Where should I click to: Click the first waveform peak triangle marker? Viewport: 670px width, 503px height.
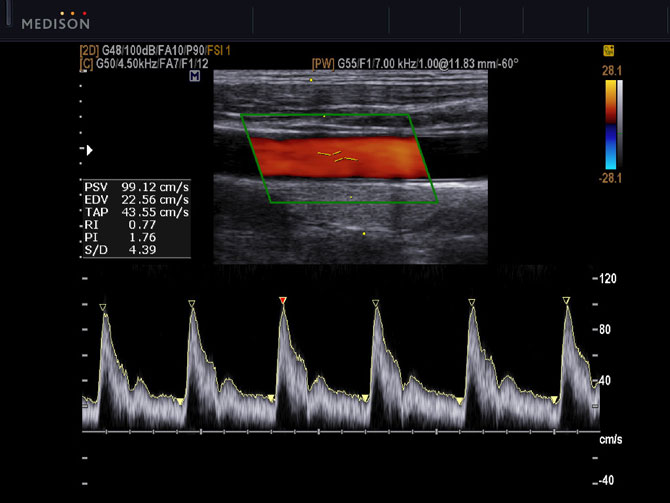click(x=103, y=307)
